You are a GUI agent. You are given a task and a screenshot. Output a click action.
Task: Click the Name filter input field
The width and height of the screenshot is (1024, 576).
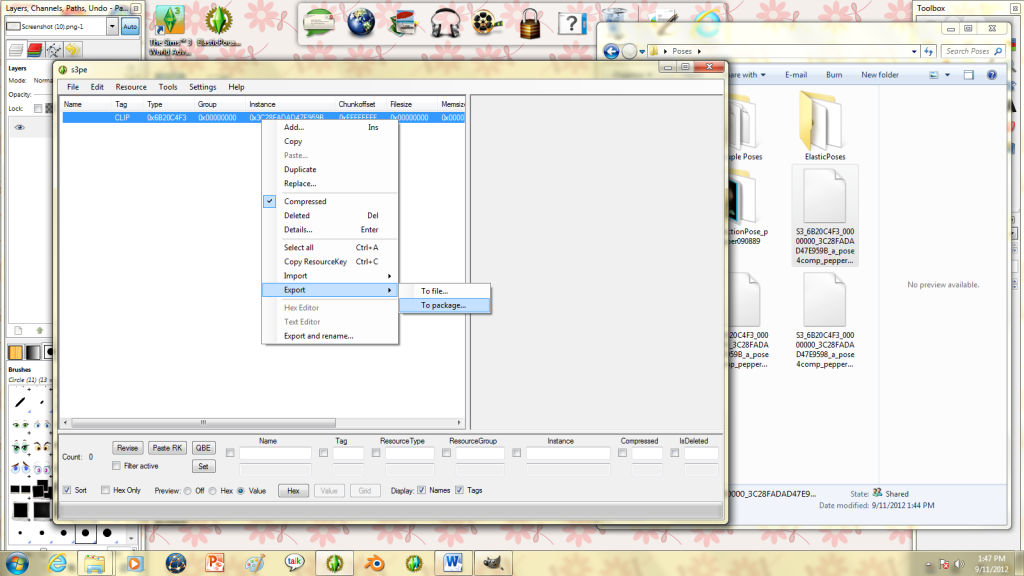[276, 453]
